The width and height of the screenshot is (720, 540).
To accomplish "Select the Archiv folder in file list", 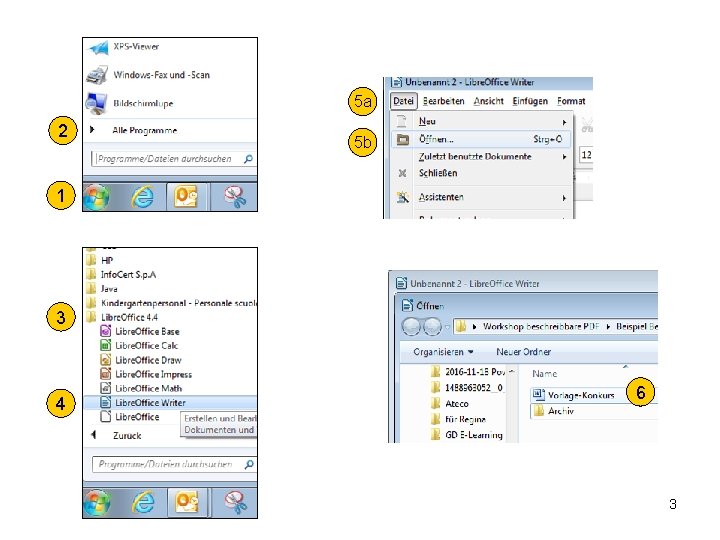I will [x=553, y=411].
